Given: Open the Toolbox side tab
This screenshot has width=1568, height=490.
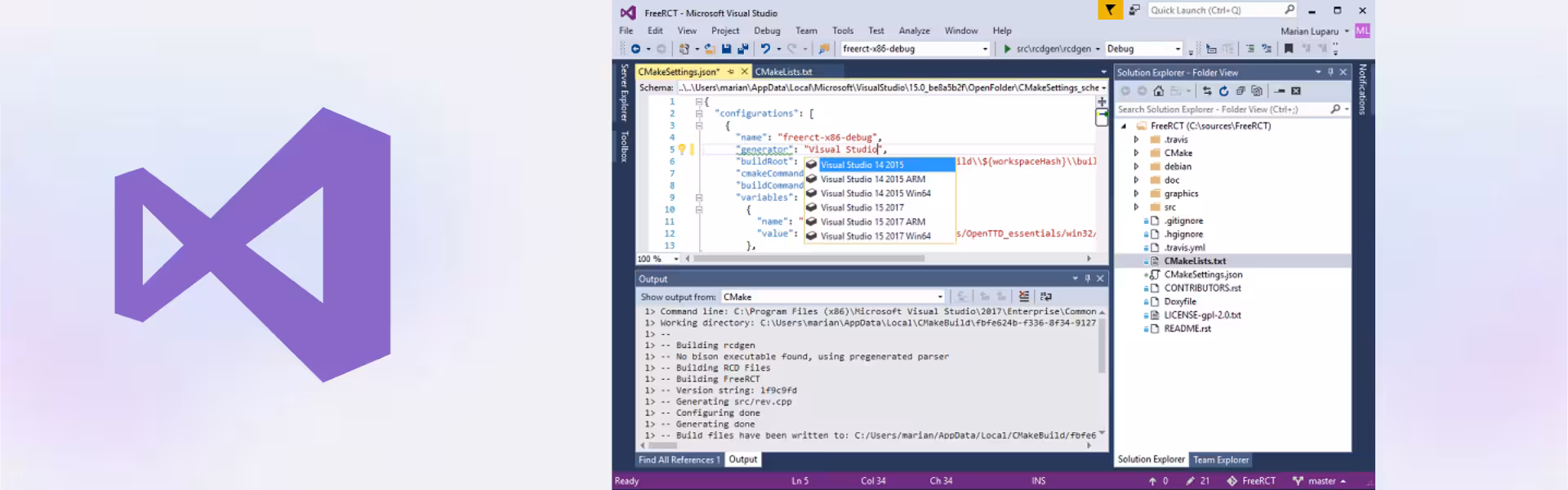Looking at the screenshot, I should point(625,146).
